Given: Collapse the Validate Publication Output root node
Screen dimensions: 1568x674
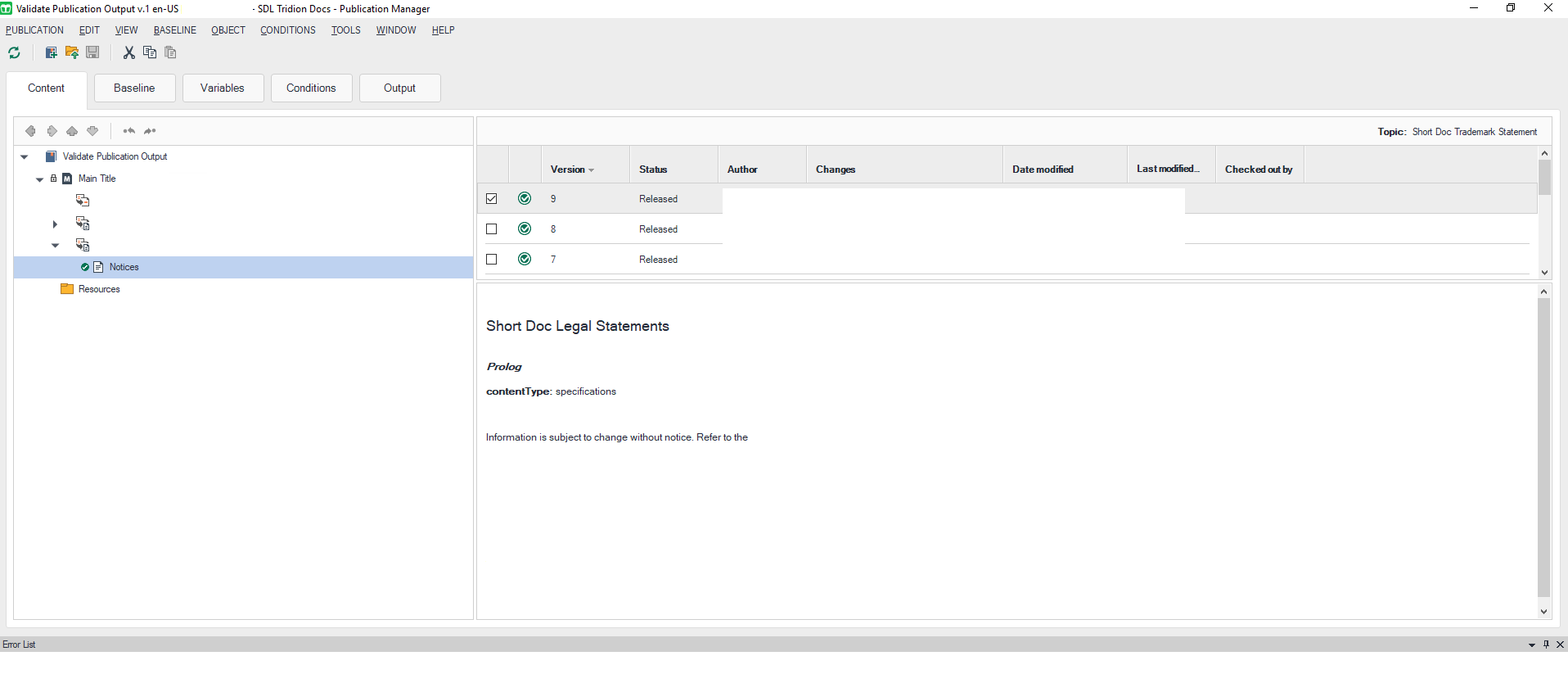Looking at the screenshot, I should 25,156.
